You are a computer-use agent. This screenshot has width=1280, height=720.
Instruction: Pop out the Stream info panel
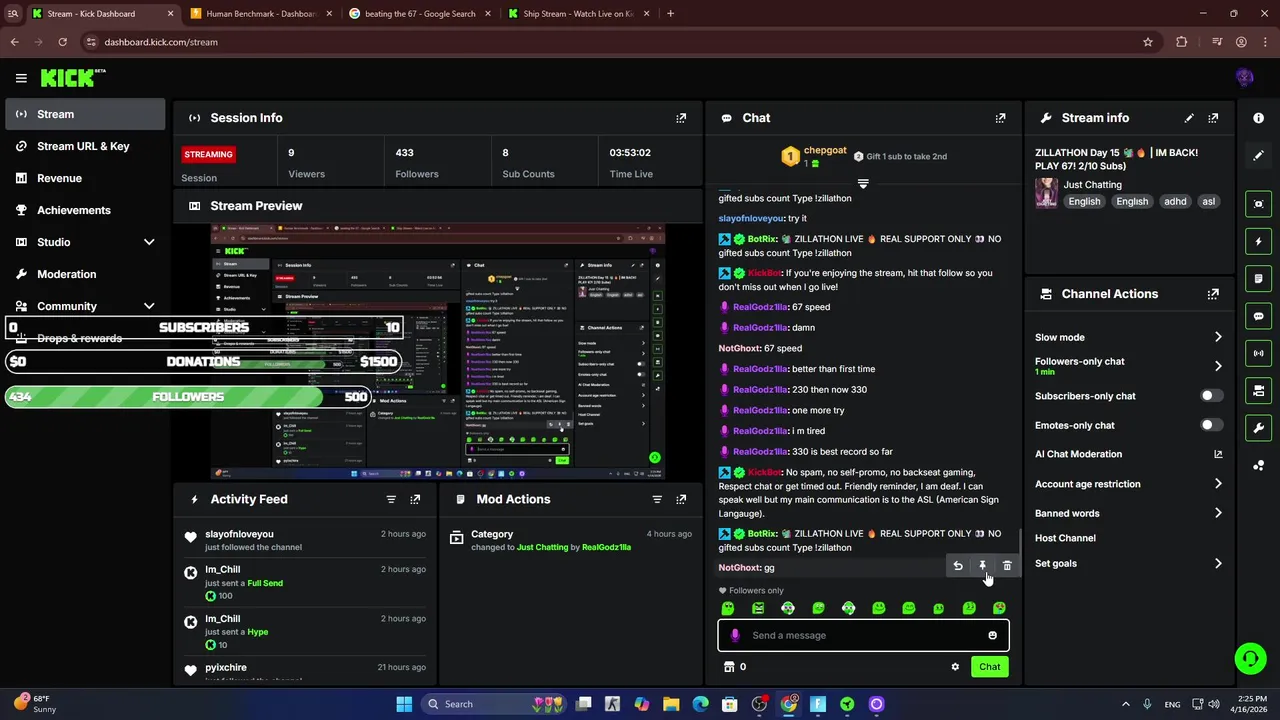pos(1213,118)
